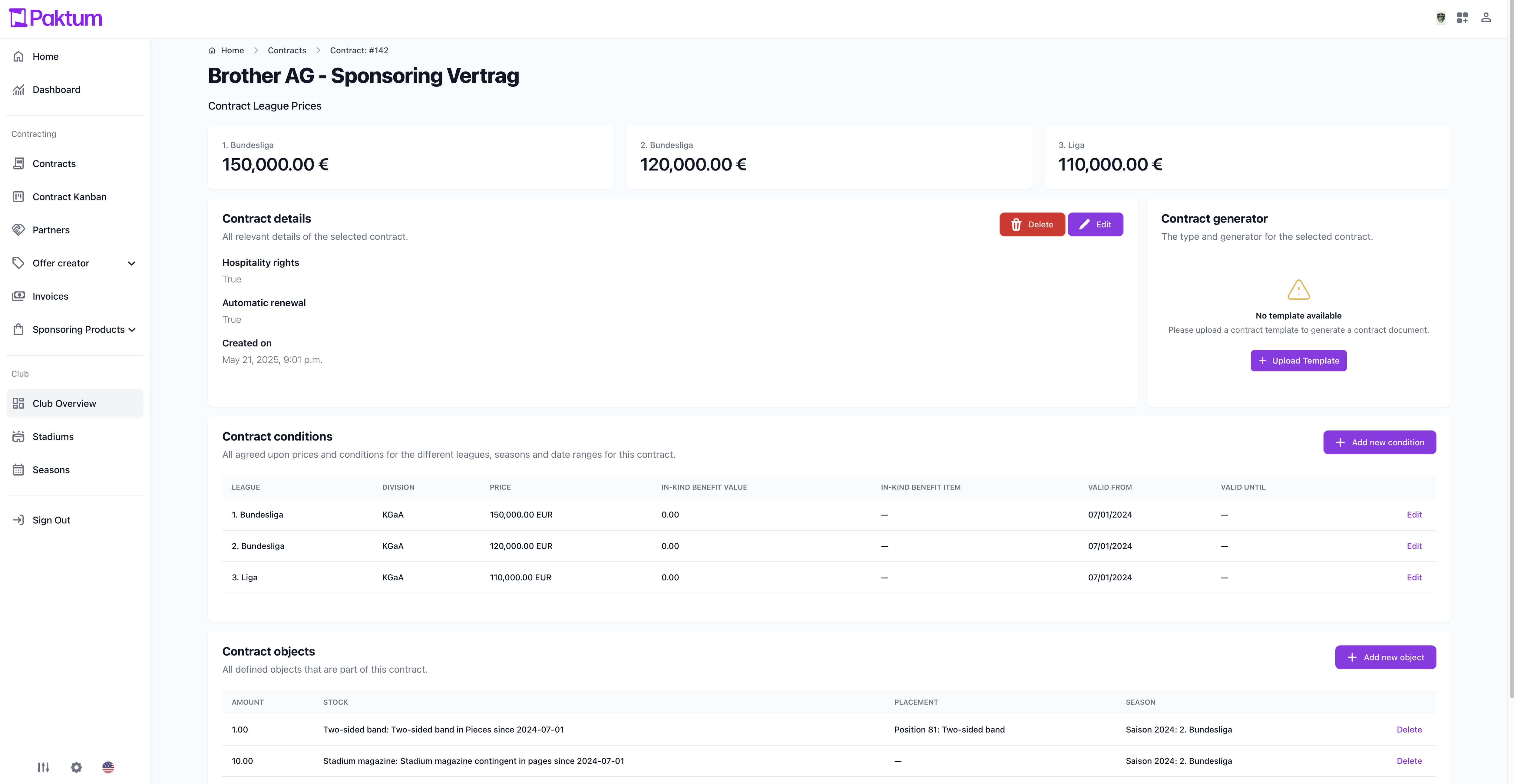
Task: Click the 3. Liga price card
Action: (1247, 157)
